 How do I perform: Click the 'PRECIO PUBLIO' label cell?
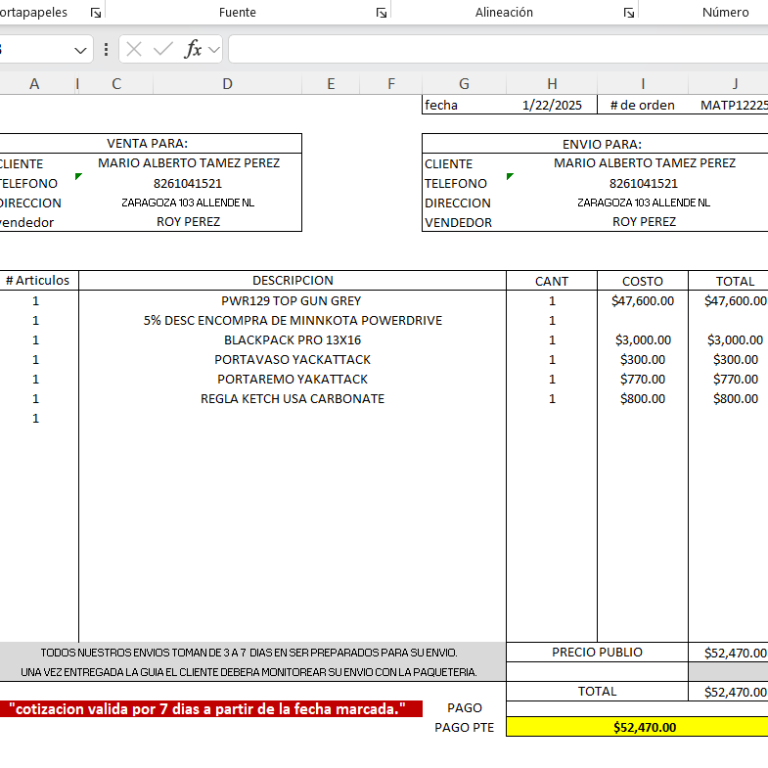tap(597, 652)
